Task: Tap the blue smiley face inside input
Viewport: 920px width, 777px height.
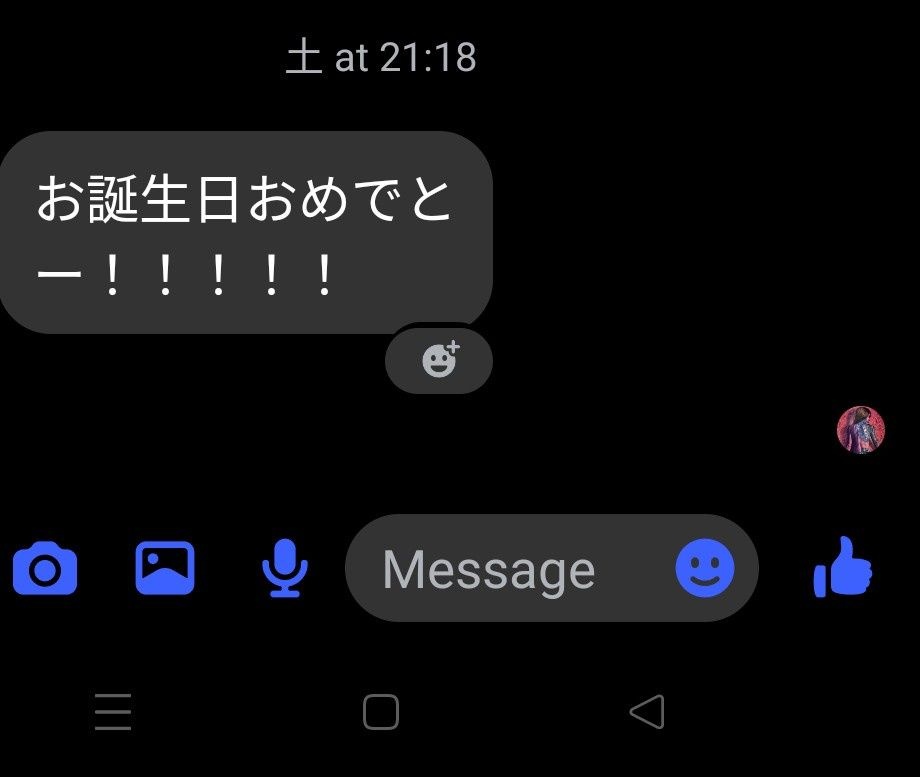Action: [x=704, y=568]
